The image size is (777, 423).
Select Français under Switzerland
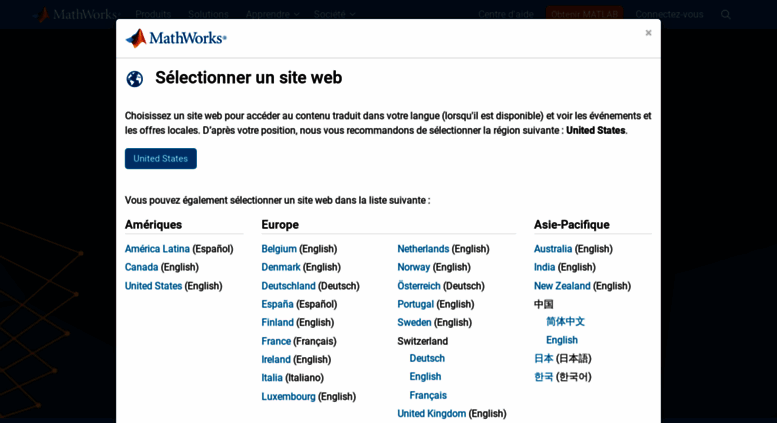pos(428,395)
